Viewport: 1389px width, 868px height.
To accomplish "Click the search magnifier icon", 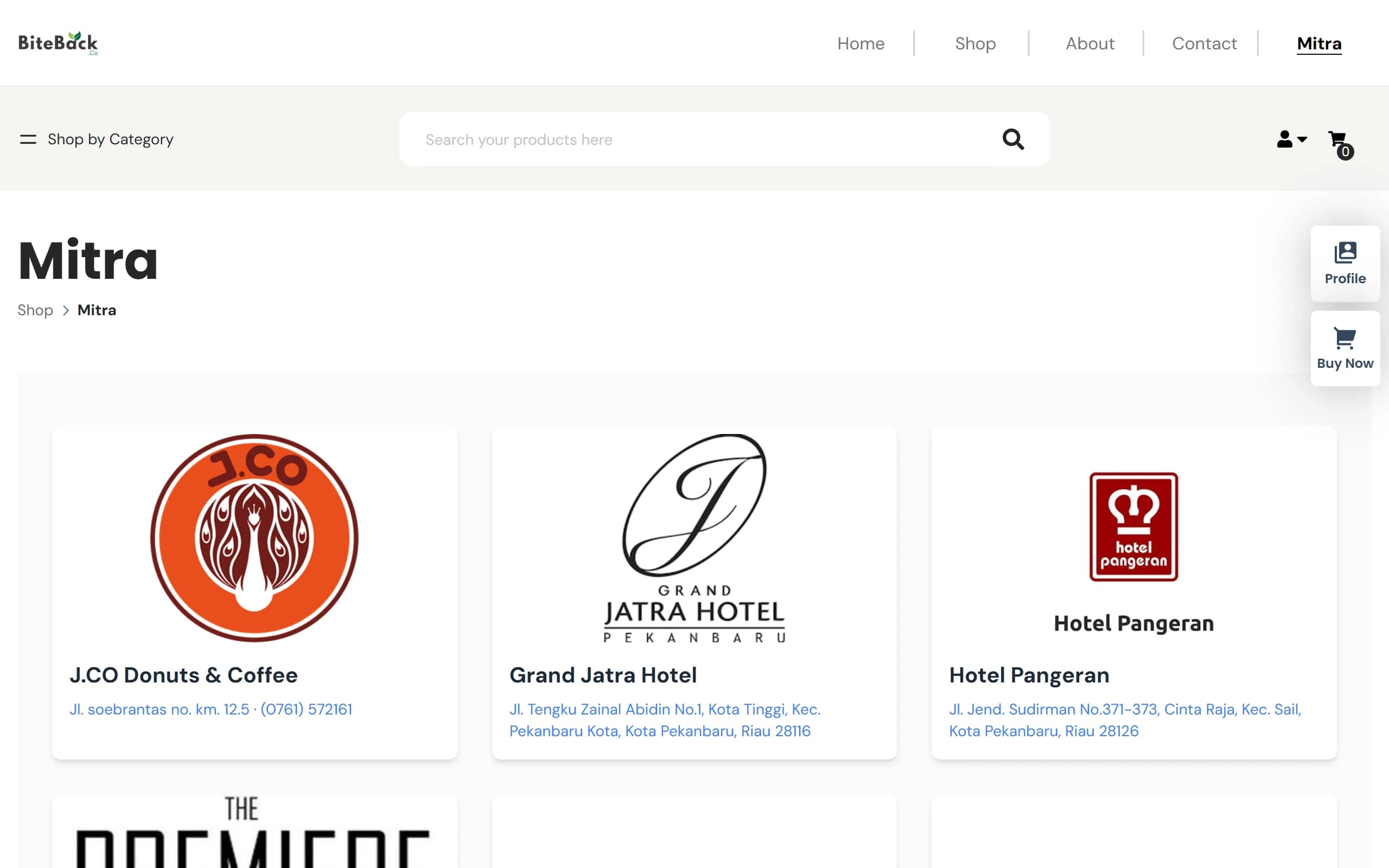I will coord(1013,139).
